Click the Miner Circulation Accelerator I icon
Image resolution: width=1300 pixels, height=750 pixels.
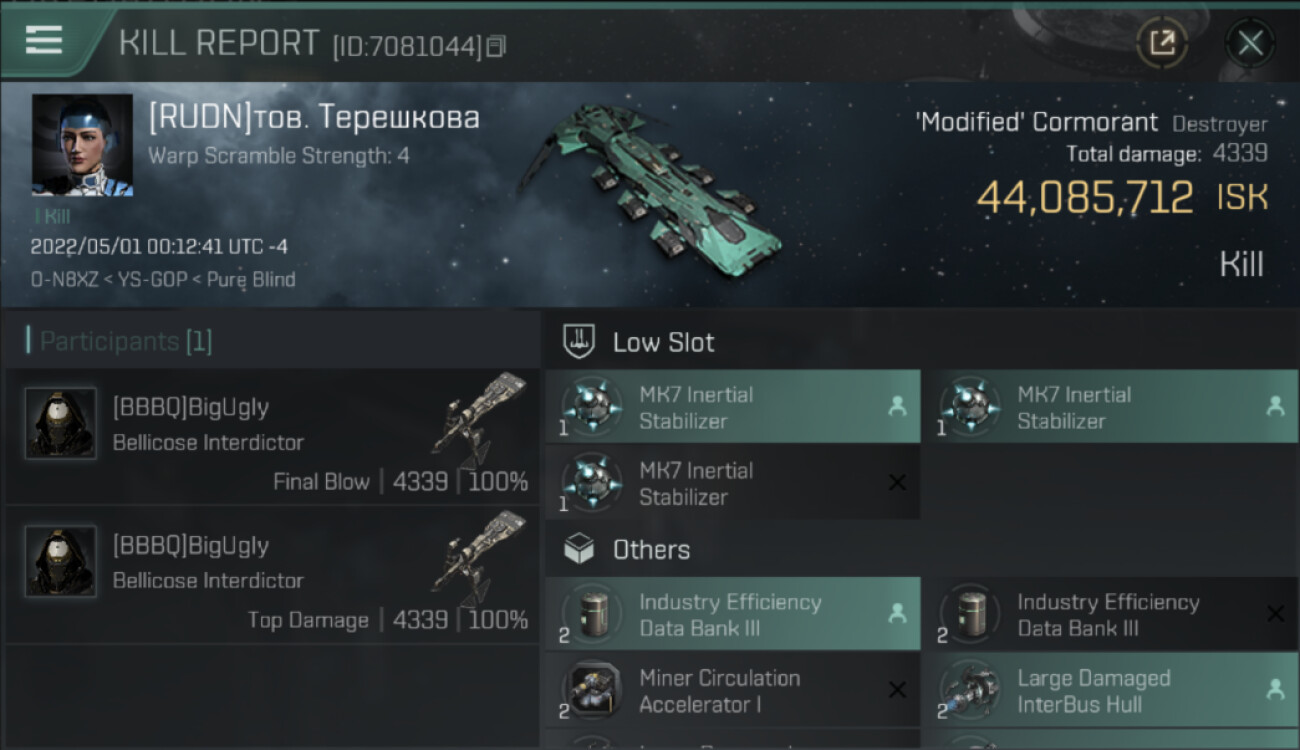[x=592, y=691]
